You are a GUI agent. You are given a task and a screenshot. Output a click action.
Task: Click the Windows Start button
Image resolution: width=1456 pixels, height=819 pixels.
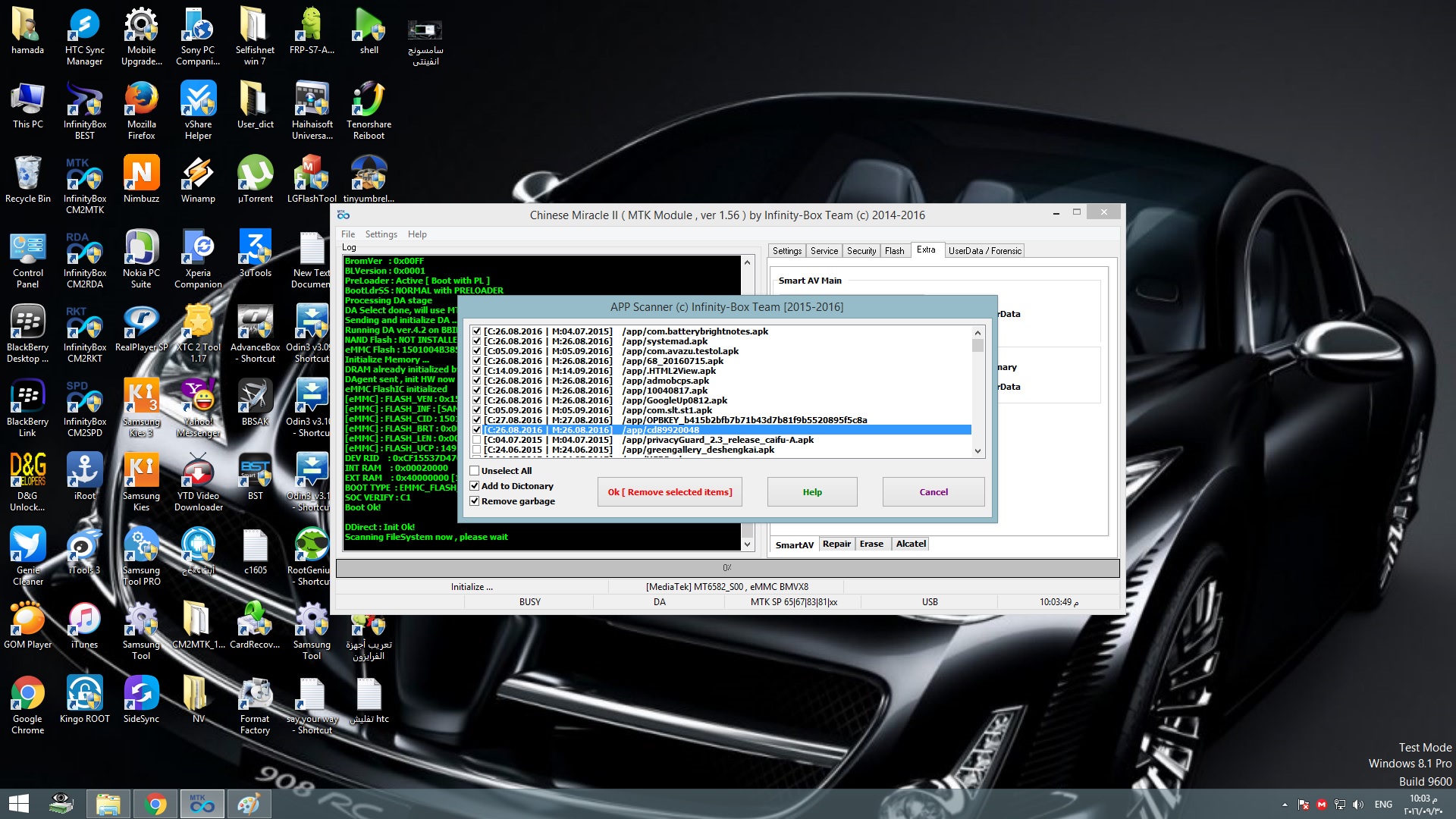tap(18, 804)
